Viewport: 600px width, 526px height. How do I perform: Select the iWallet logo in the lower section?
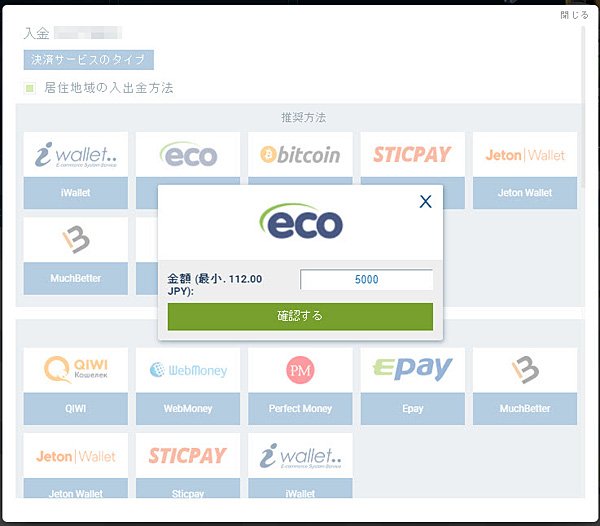tap(300, 456)
